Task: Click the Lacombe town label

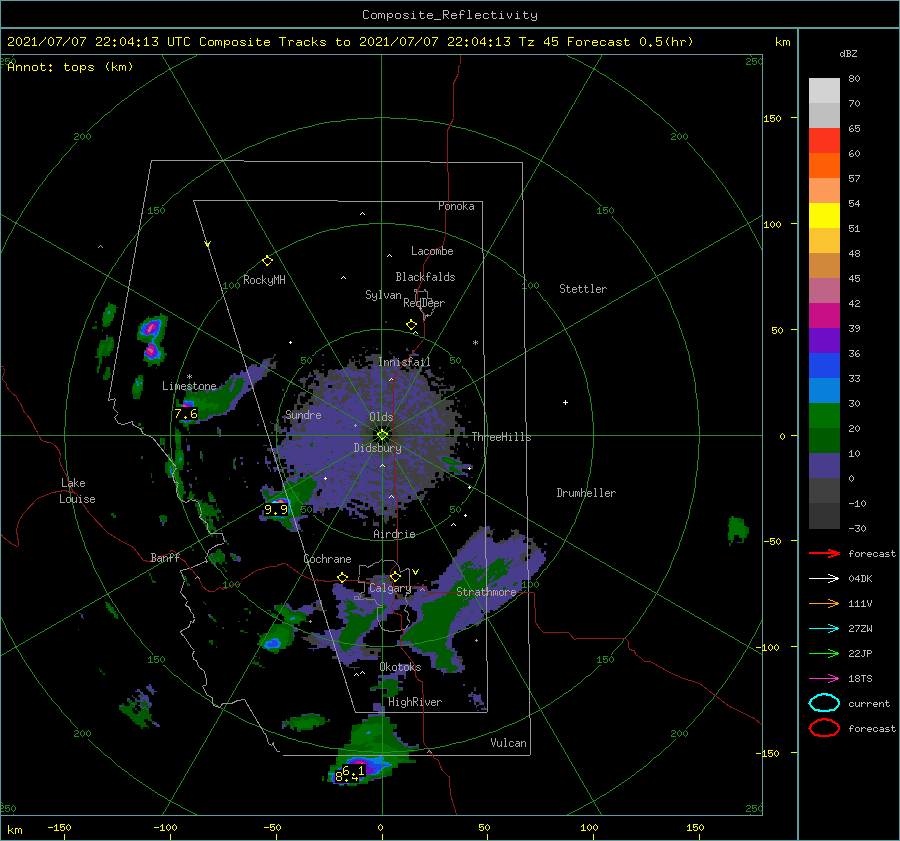Action: [432, 251]
